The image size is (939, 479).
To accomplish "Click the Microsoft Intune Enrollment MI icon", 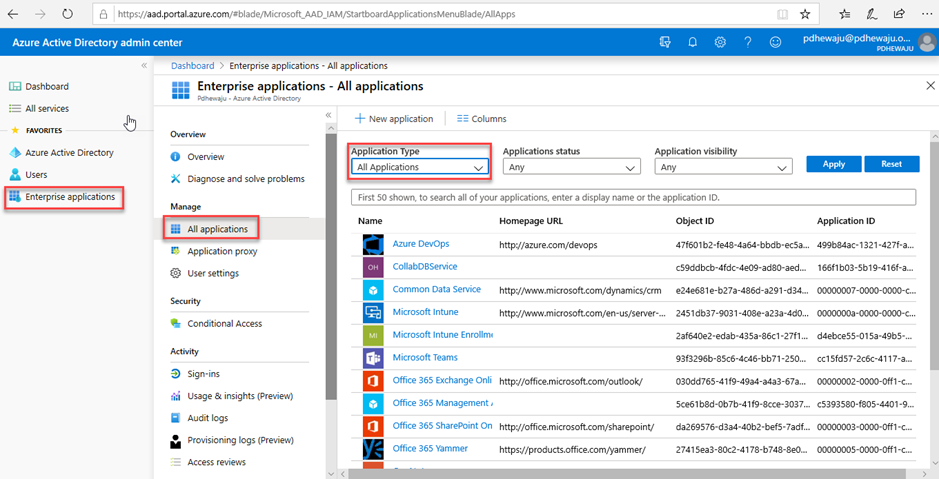I will 373,335.
